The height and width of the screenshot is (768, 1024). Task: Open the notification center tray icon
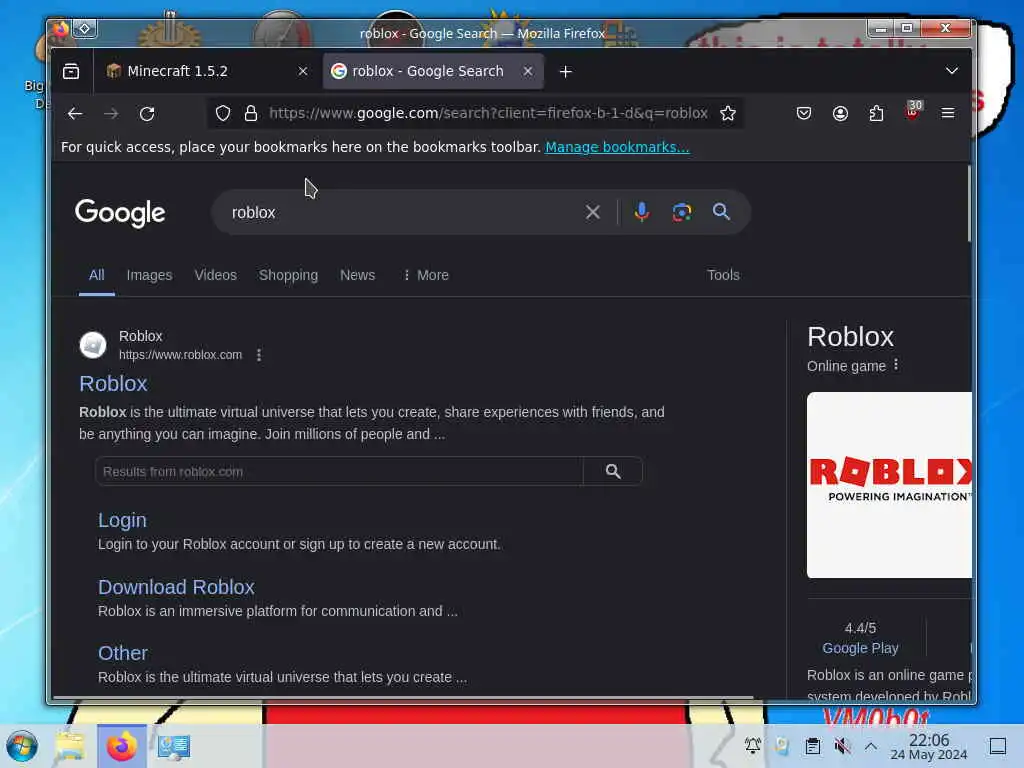point(998,746)
